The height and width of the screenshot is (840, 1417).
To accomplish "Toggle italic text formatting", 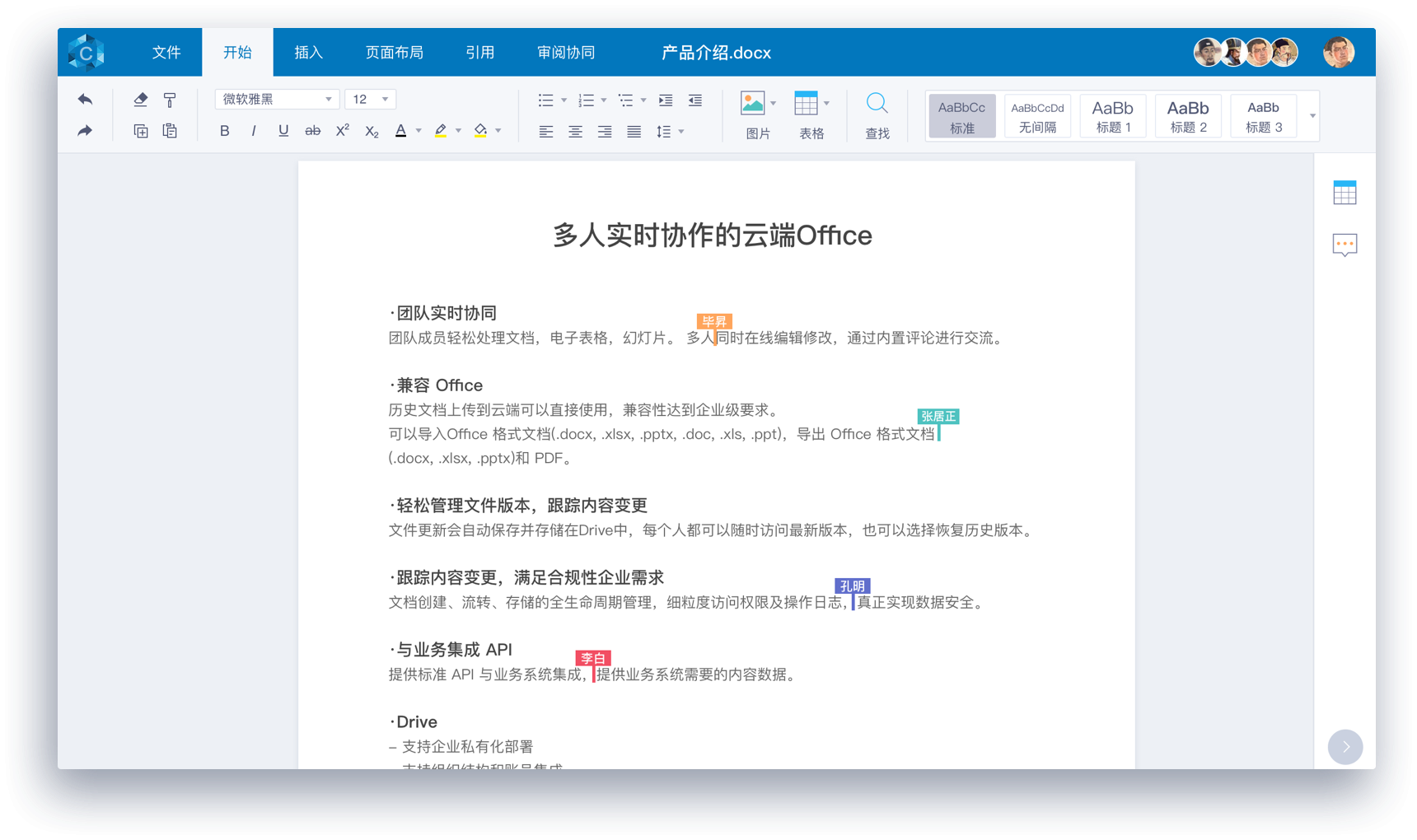I will point(254,131).
